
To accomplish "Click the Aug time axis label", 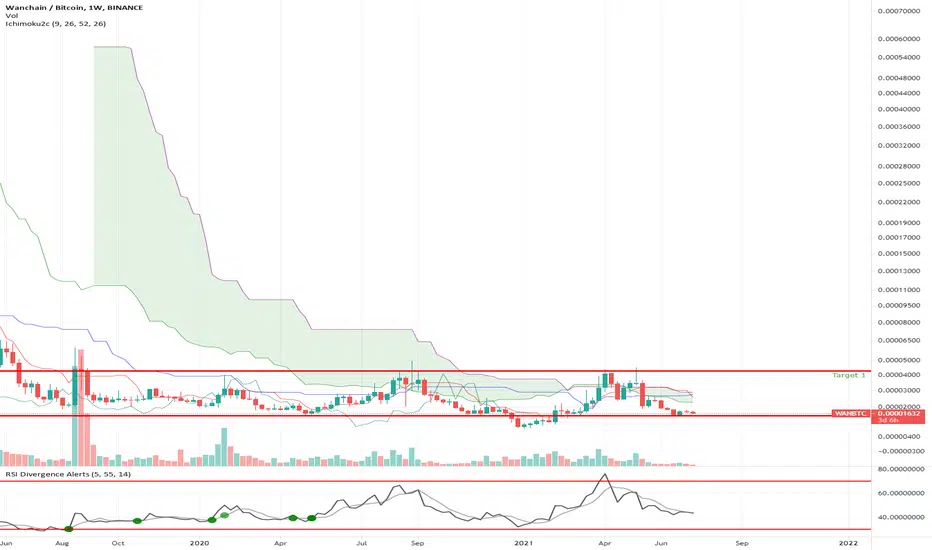I will (x=62, y=543).
